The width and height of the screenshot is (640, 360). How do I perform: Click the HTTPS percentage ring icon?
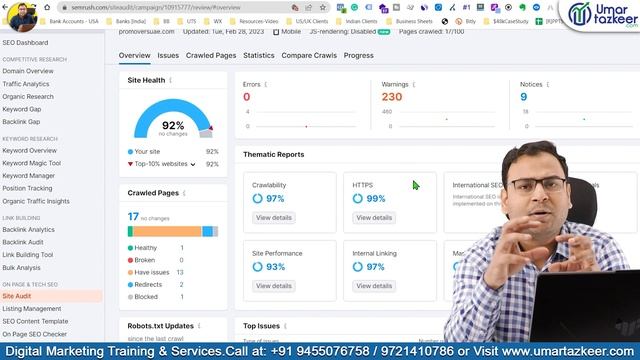pyautogui.click(x=358, y=199)
